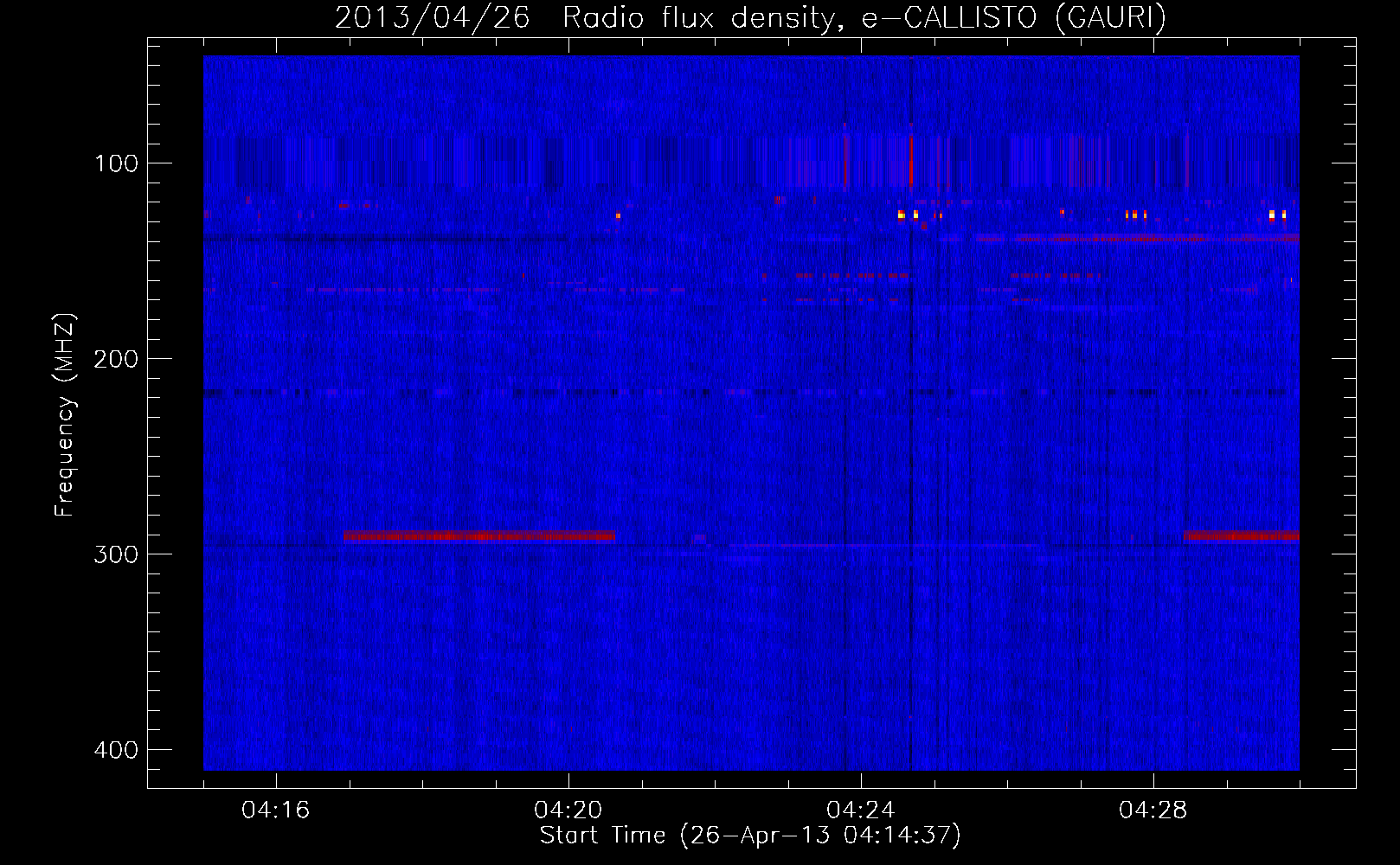Click the 04:24 time tick label

tap(860, 810)
